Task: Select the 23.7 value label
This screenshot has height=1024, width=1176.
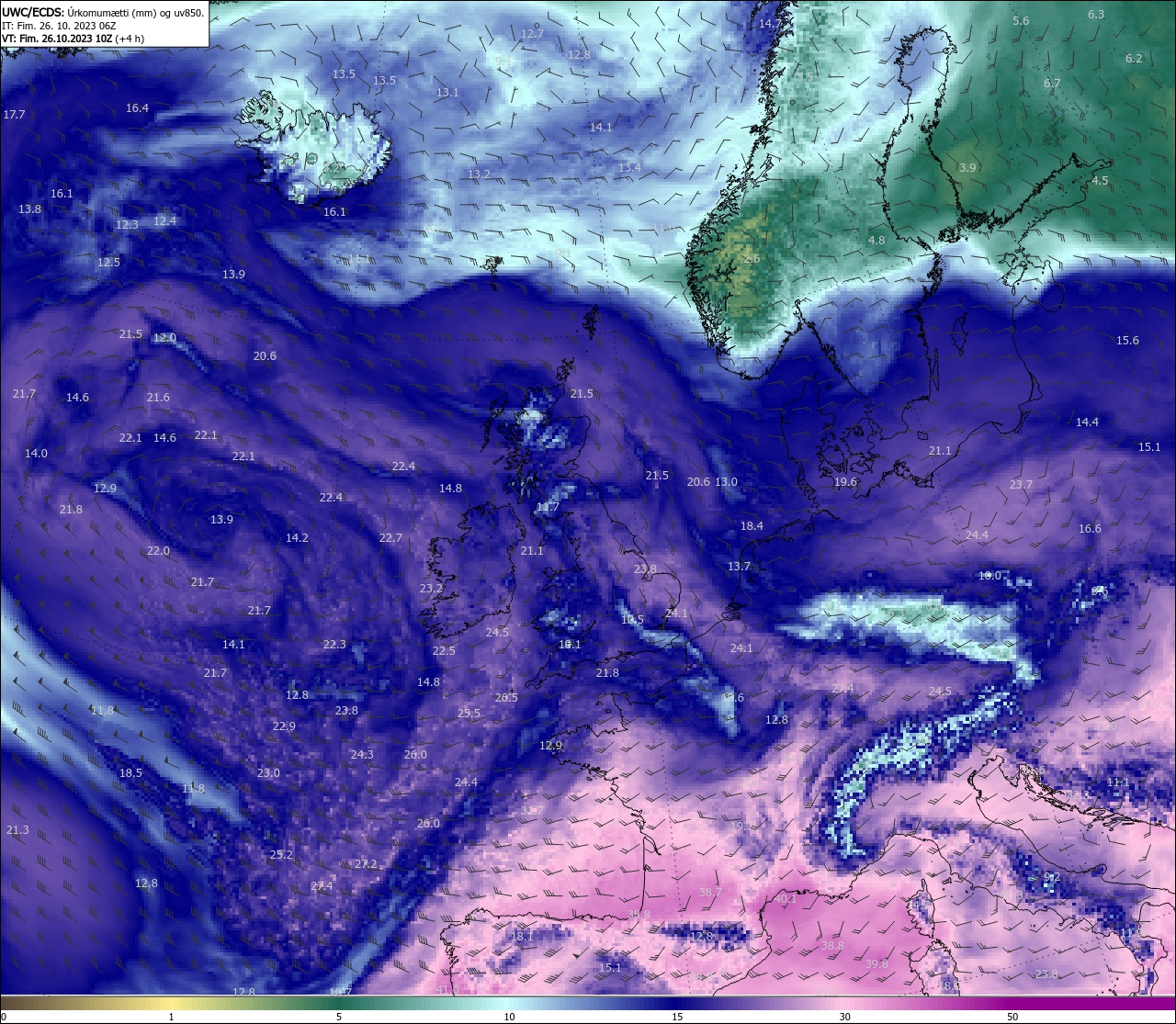Action: point(1021,485)
